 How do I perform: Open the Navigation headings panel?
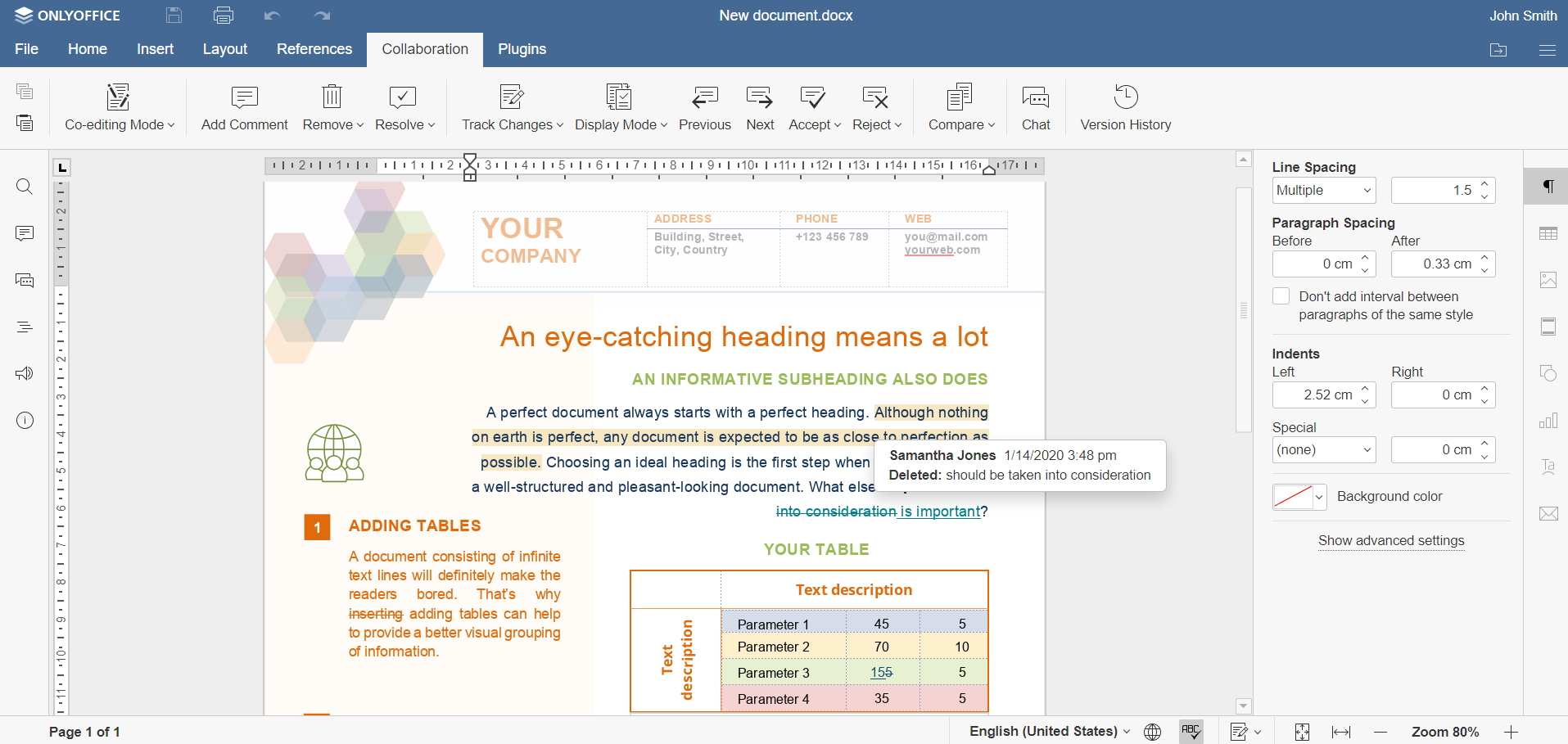25,326
